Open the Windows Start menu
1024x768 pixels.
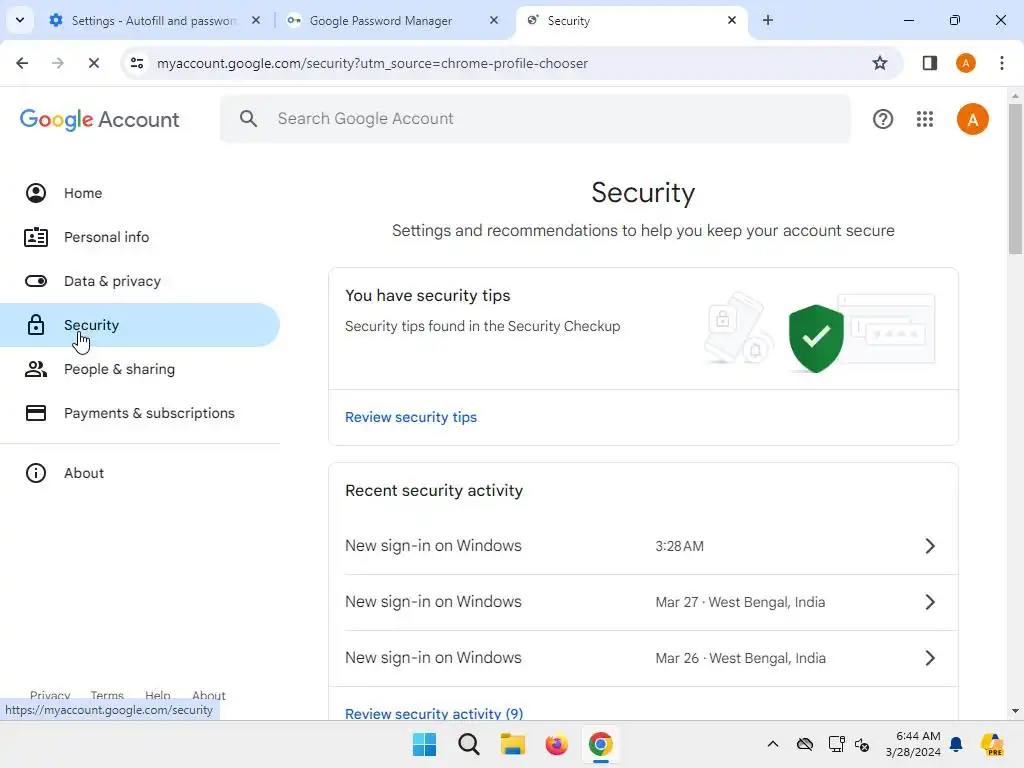click(424, 744)
